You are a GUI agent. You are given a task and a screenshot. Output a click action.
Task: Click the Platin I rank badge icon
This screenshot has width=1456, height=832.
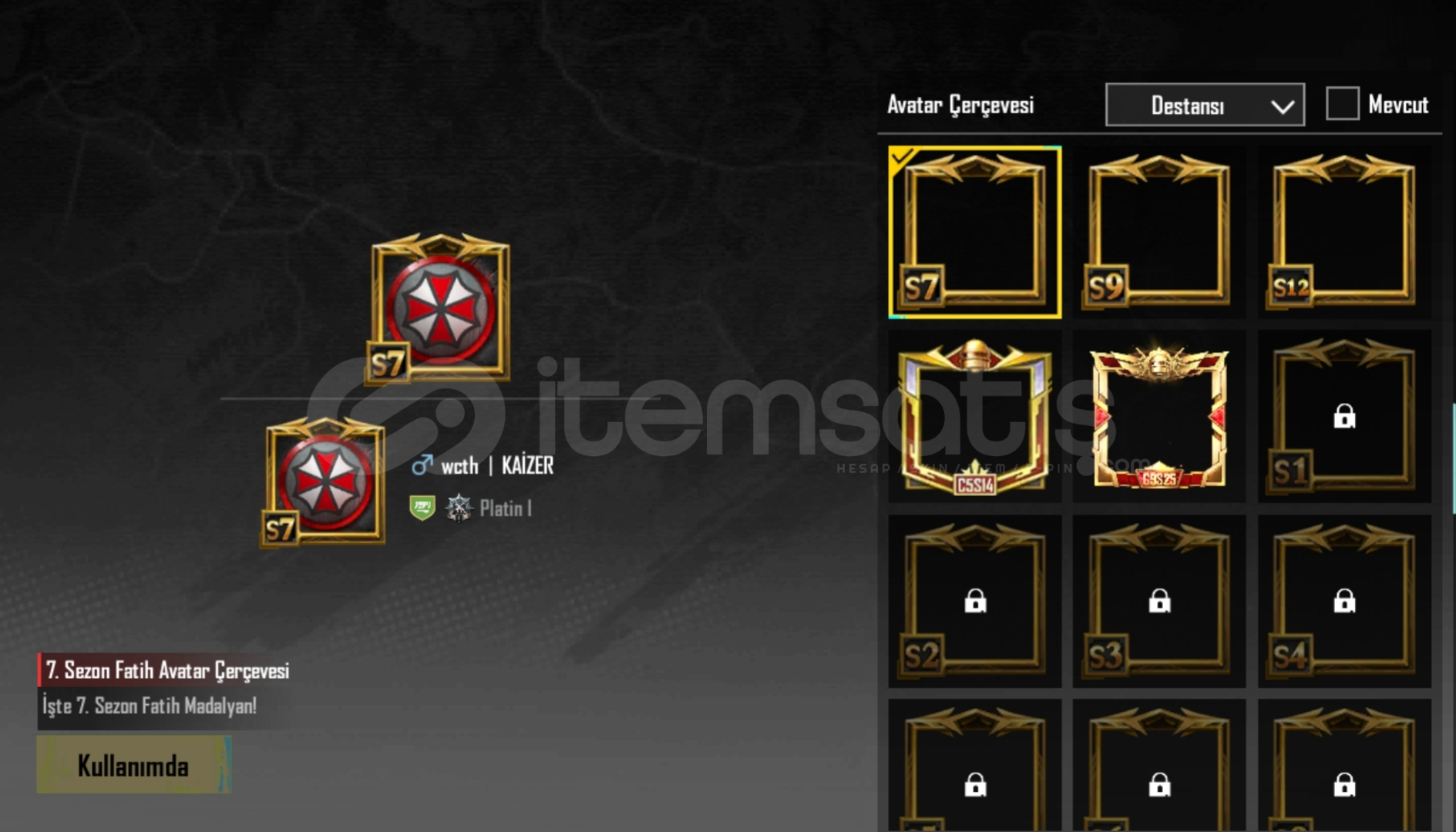pyautogui.click(x=459, y=508)
